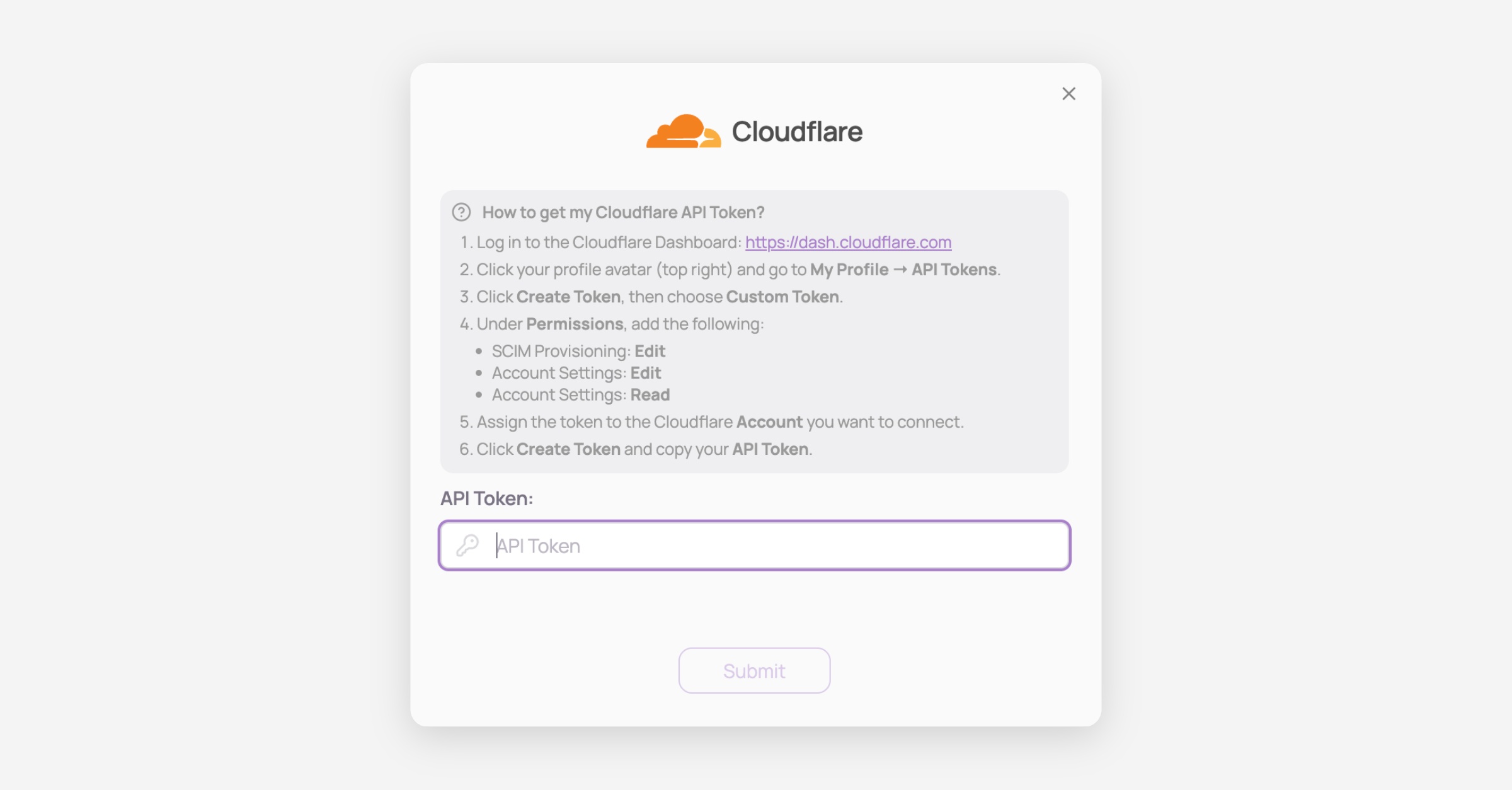Click the question mark help icon
Image resolution: width=1512 pixels, height=790 pixels.
click(x=461, y=212)
